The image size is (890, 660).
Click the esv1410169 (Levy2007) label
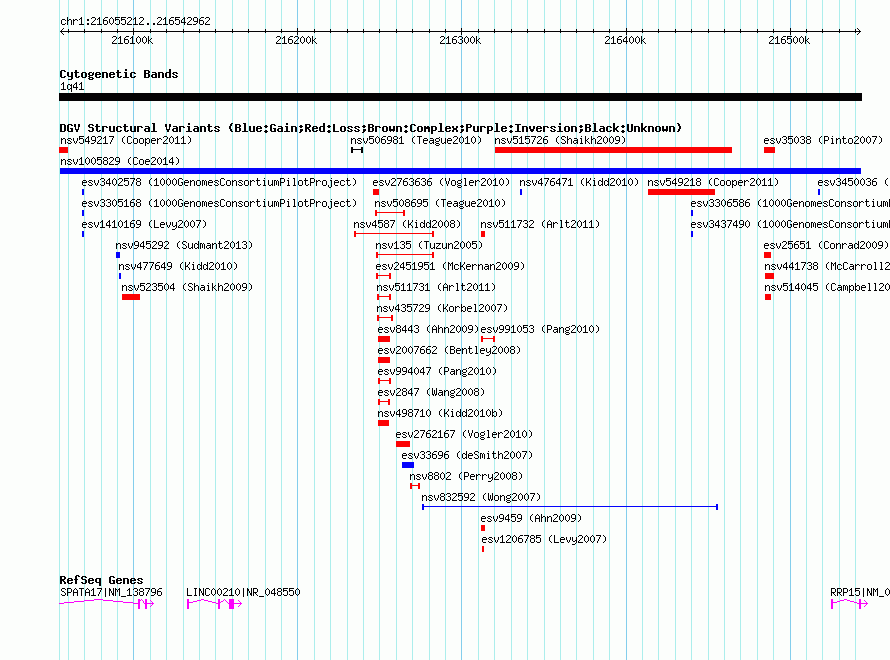coord(144,224)
